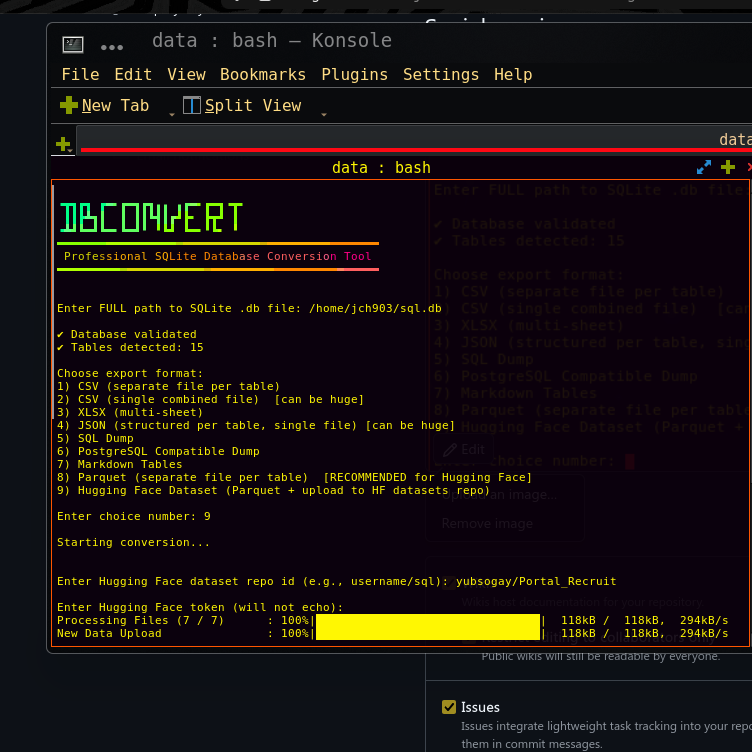
Task: Click the 'data : bash' split view title
Action: coord(381,168)
